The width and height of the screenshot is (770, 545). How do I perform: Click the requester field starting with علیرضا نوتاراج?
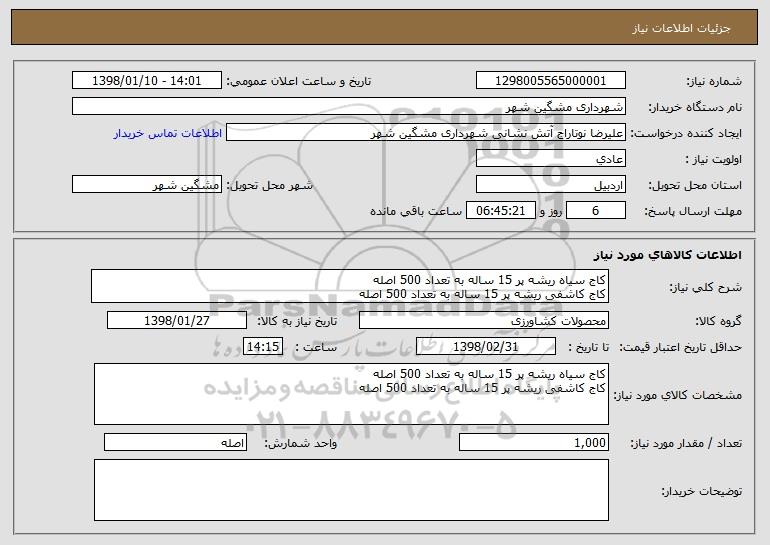(x=426, y=133)
